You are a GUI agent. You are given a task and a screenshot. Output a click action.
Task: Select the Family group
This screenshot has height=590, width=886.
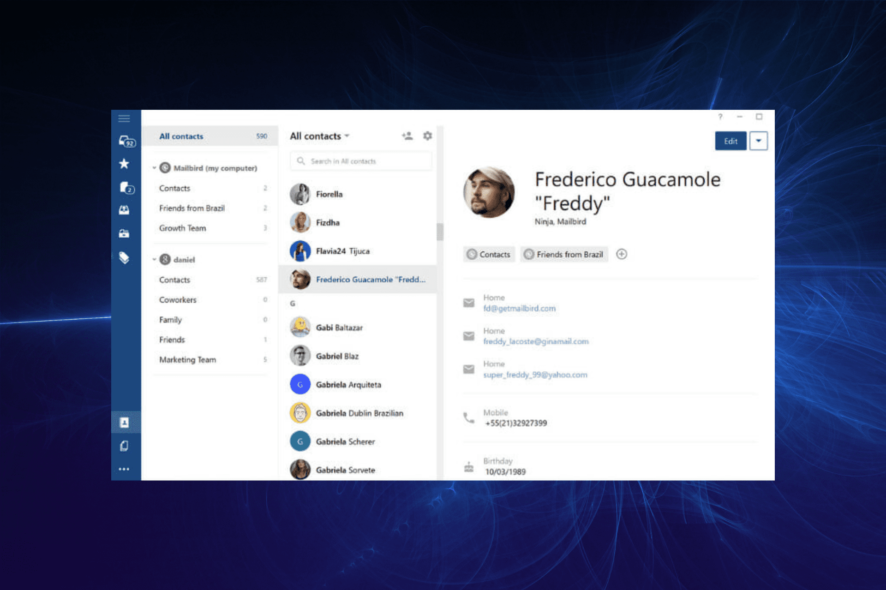click(210, 320)
